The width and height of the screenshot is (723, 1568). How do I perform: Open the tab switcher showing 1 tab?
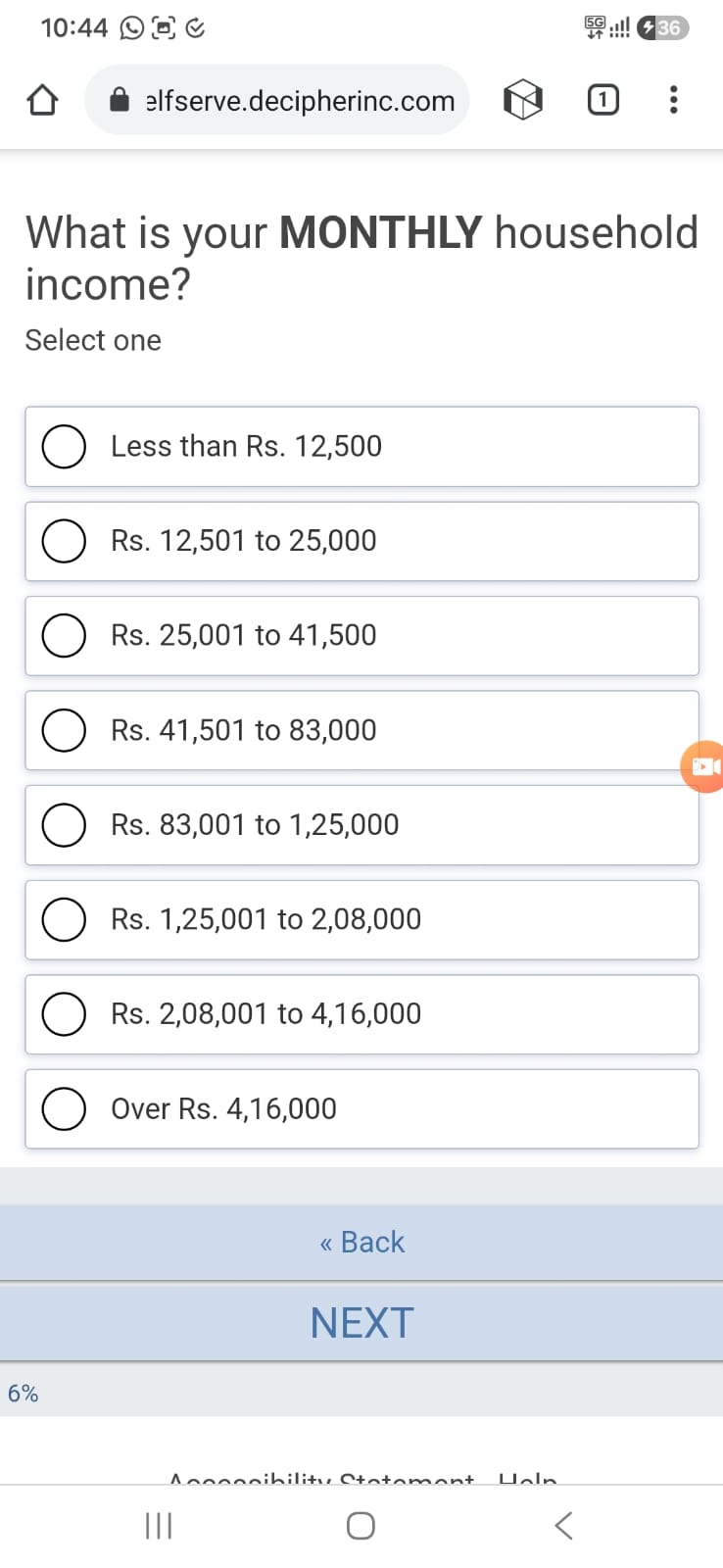pos(603,100)
